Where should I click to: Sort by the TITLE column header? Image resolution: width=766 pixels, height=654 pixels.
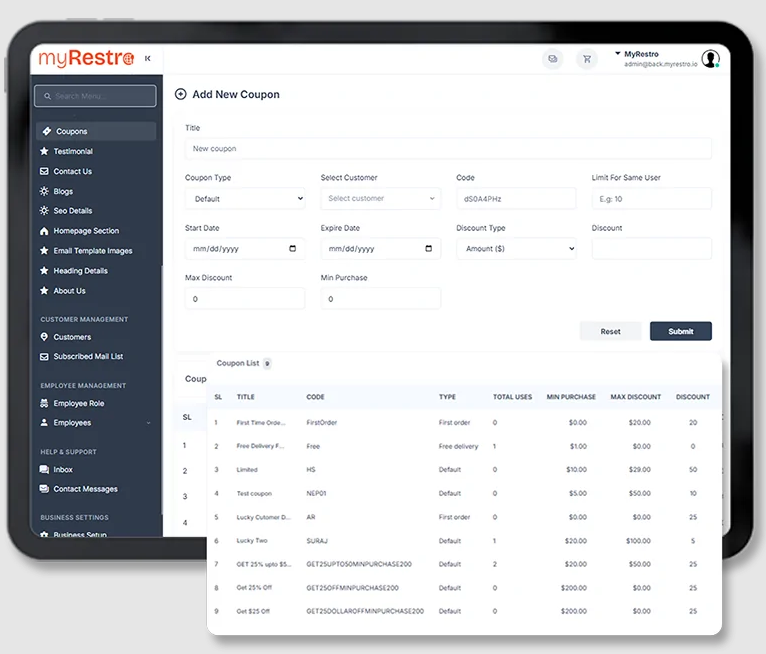pyautogui.click(x=246, y=397)
